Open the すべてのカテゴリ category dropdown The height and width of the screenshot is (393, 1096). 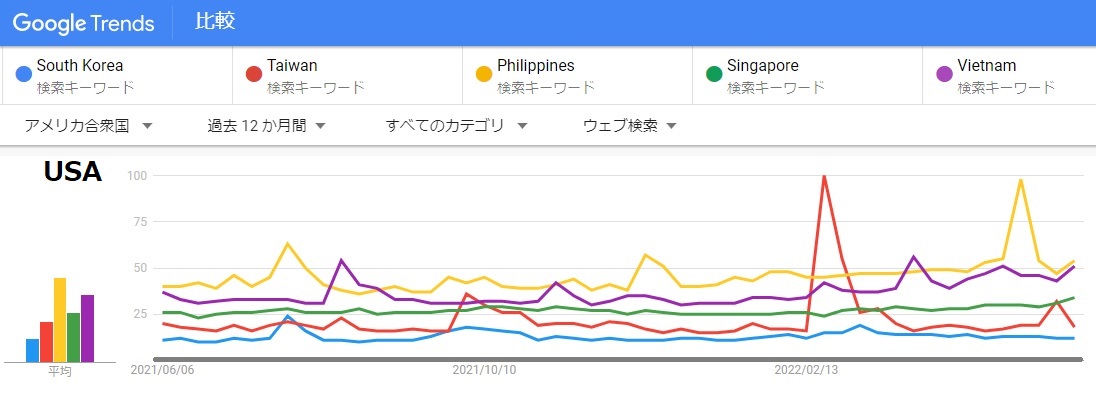[x=456, y=126]
